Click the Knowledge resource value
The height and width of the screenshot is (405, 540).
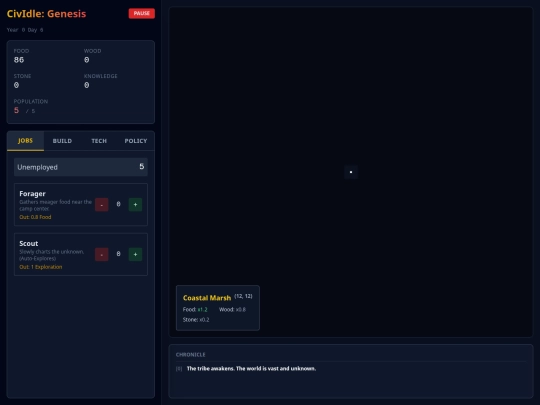click(86, 85)
